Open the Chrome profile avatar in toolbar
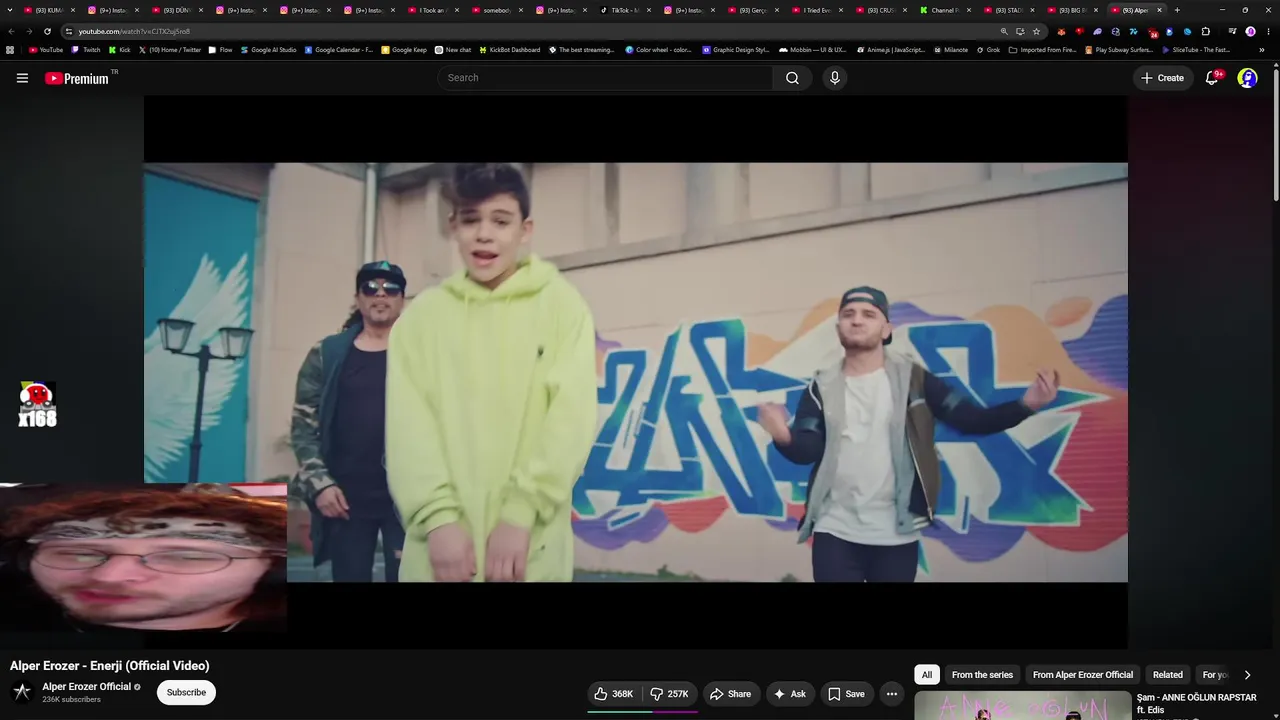1280x720 pixels. [x=1250, y=31]
